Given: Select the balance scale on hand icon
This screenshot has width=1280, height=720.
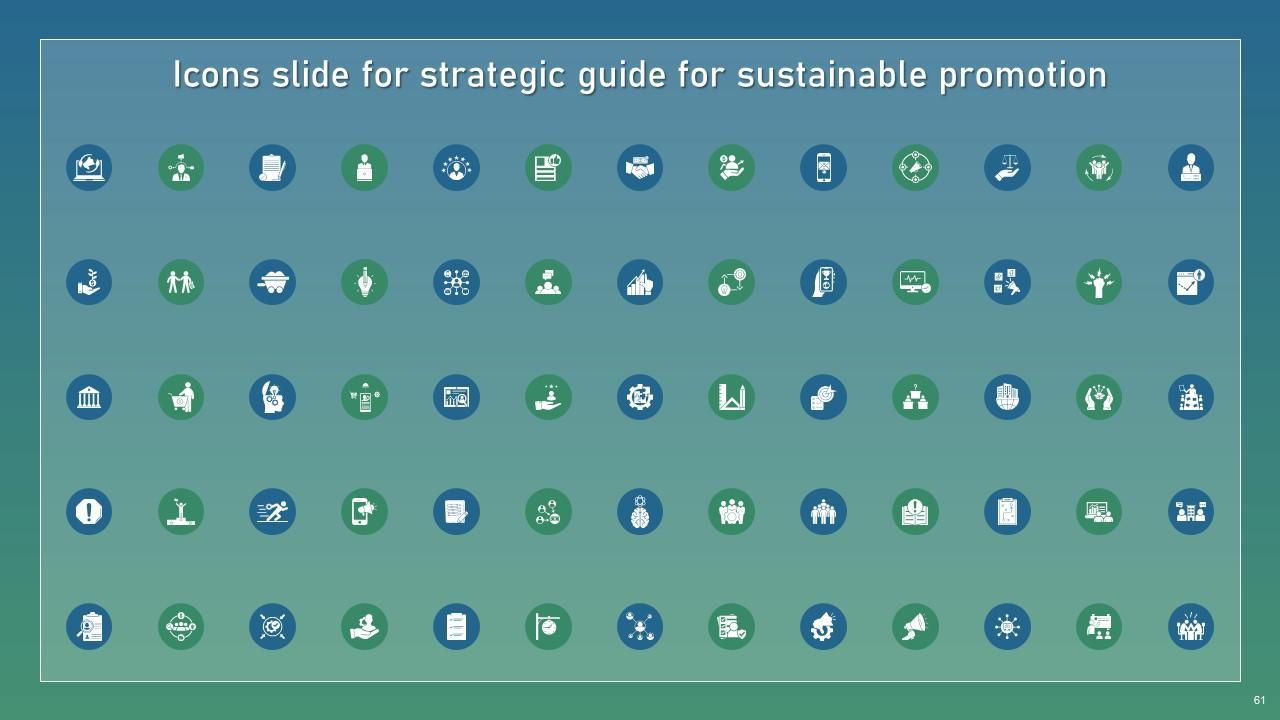Looking at the screenshot, I should pyautogui.click(x=1007, y=167).
